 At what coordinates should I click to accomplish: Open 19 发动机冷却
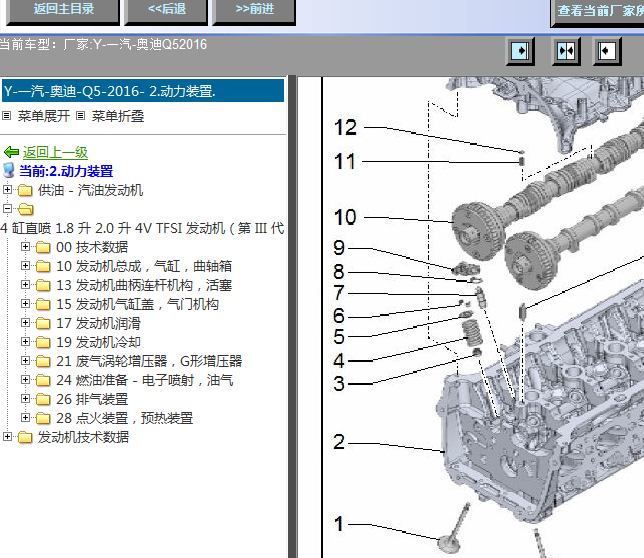pyautogui.click(x=98, y=342)
